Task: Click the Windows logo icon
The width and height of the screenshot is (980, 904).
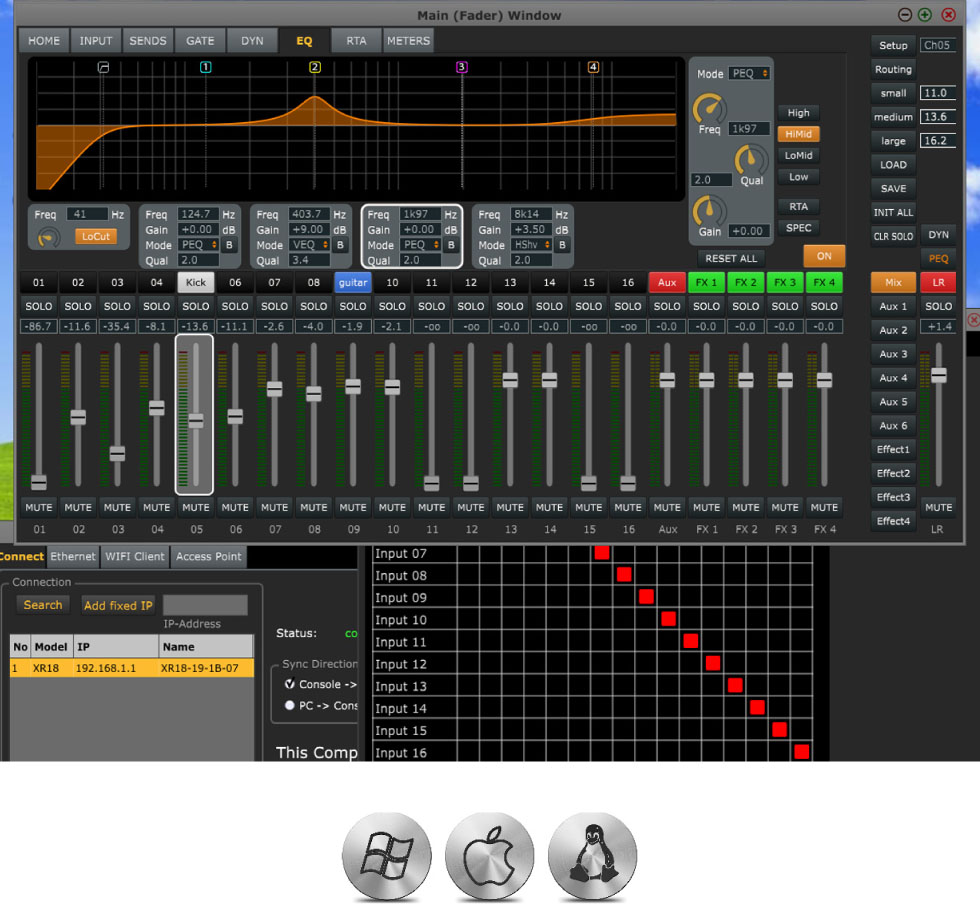Action: (386, 857)
